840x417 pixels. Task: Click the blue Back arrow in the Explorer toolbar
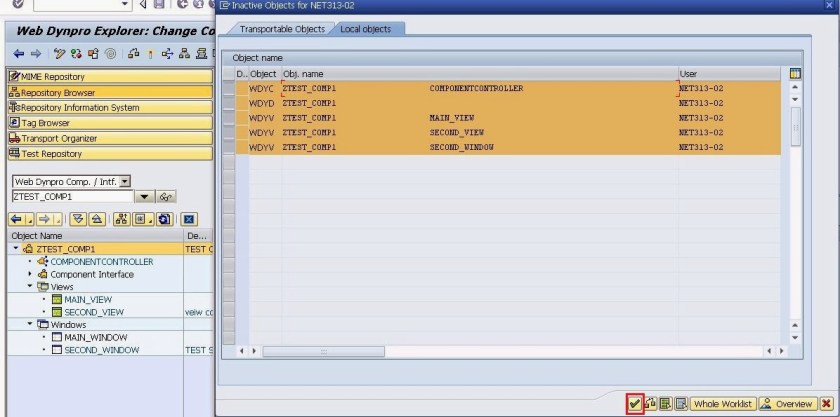point(19,54)
